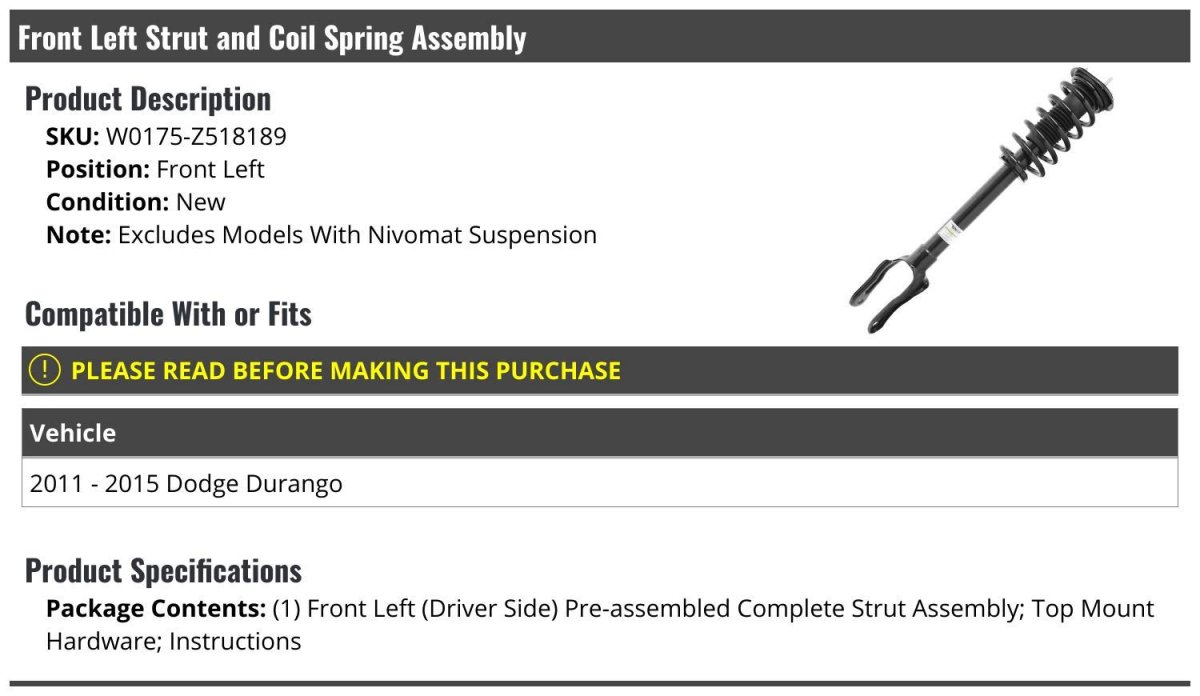Click the Compatible With or Fits heading
1200x696 pixels.
tap(168, 314)
